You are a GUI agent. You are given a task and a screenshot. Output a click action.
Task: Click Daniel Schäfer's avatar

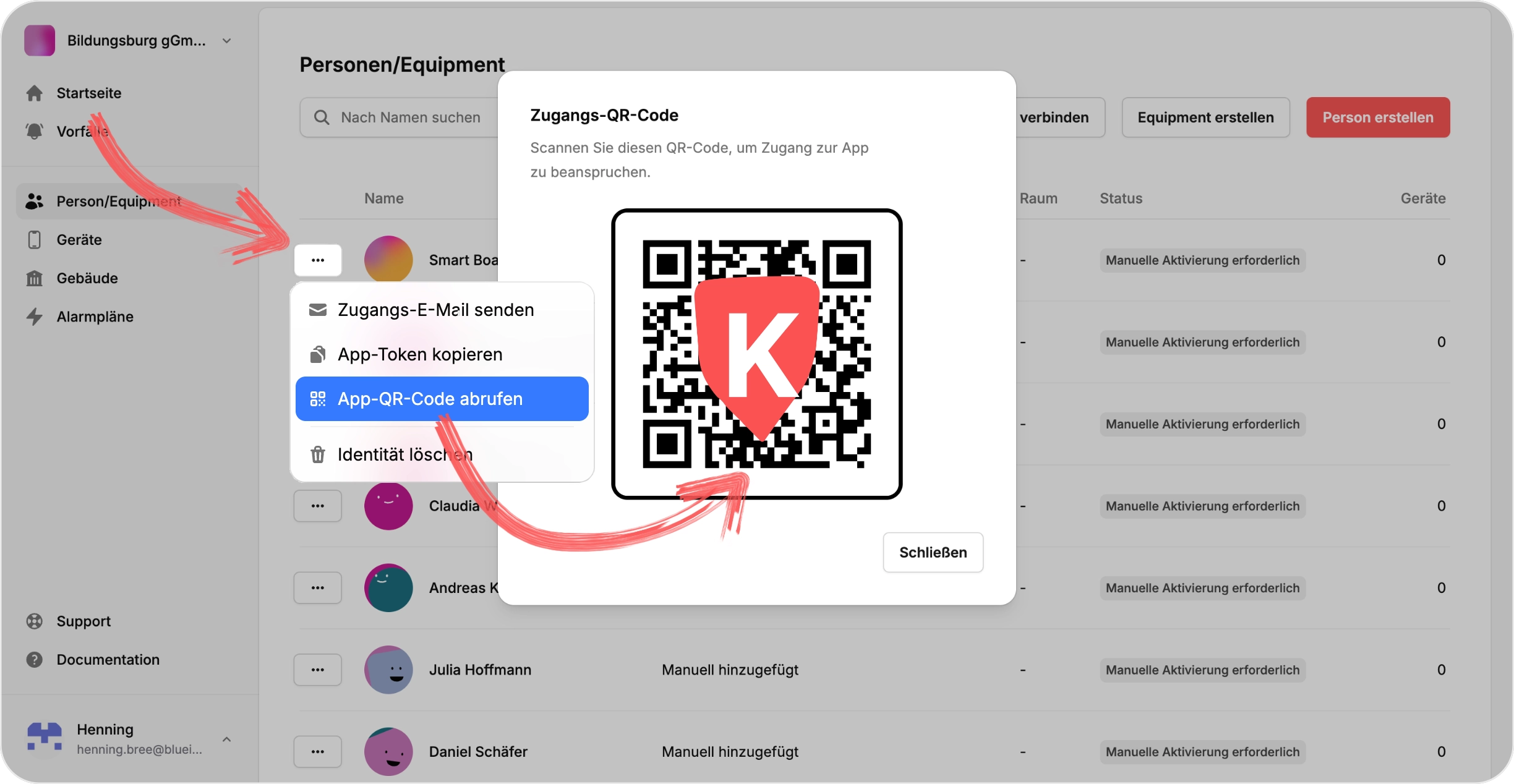coord(388,751)
